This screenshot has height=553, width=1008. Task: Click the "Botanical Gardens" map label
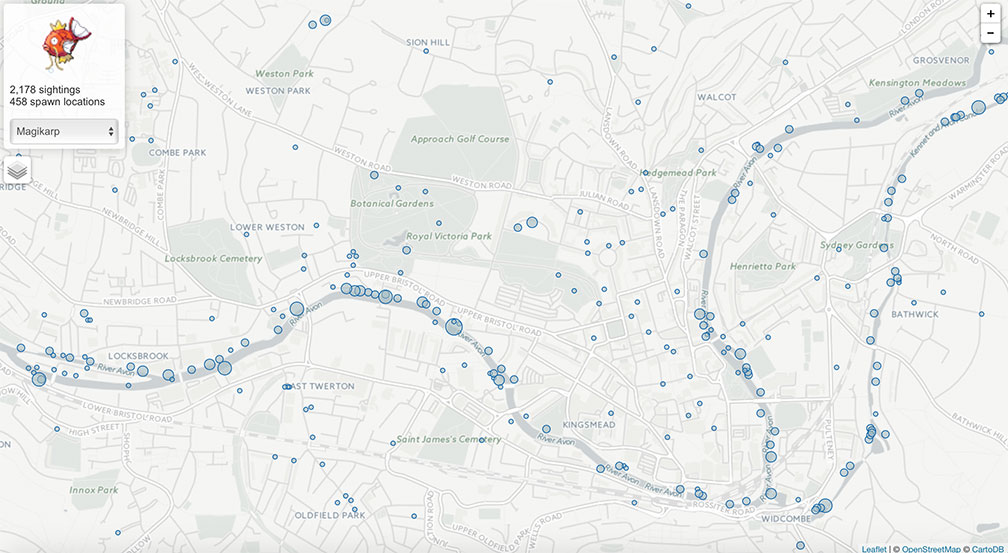click(x=392, y=203)
